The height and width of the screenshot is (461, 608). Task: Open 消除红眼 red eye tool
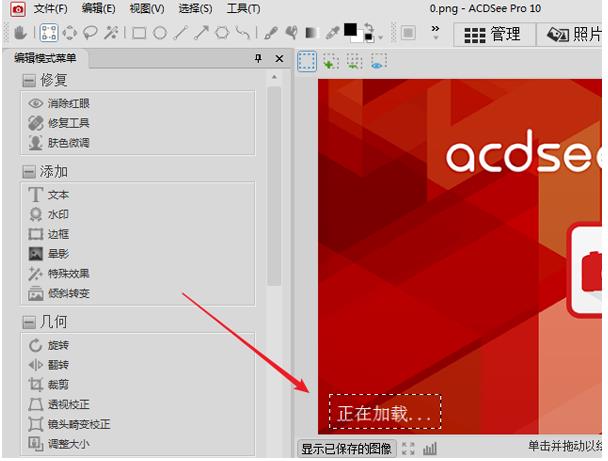(59, 104)
